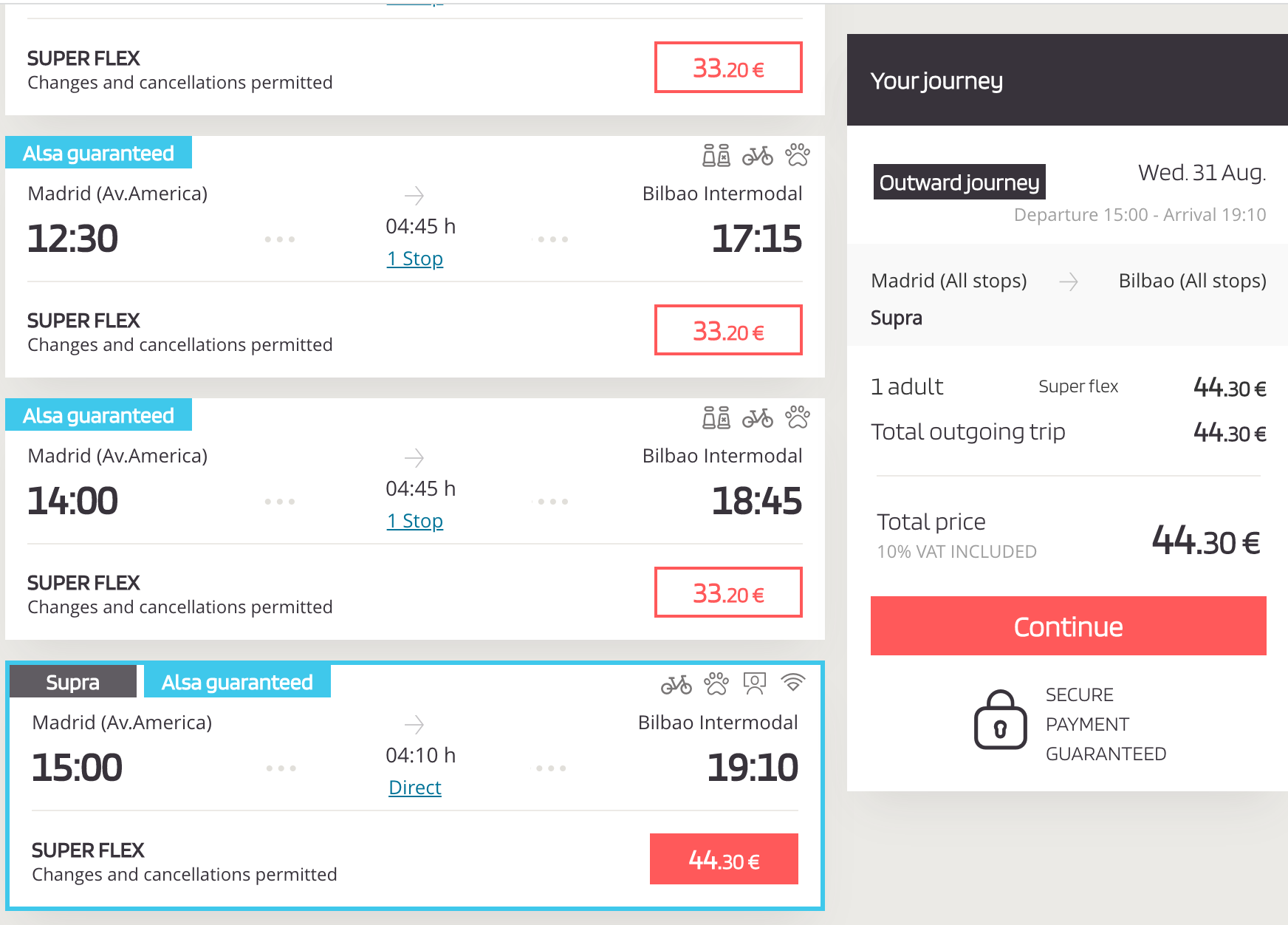
Task: Click the secure payment padlock icon
Action: tap(1000, 720)
